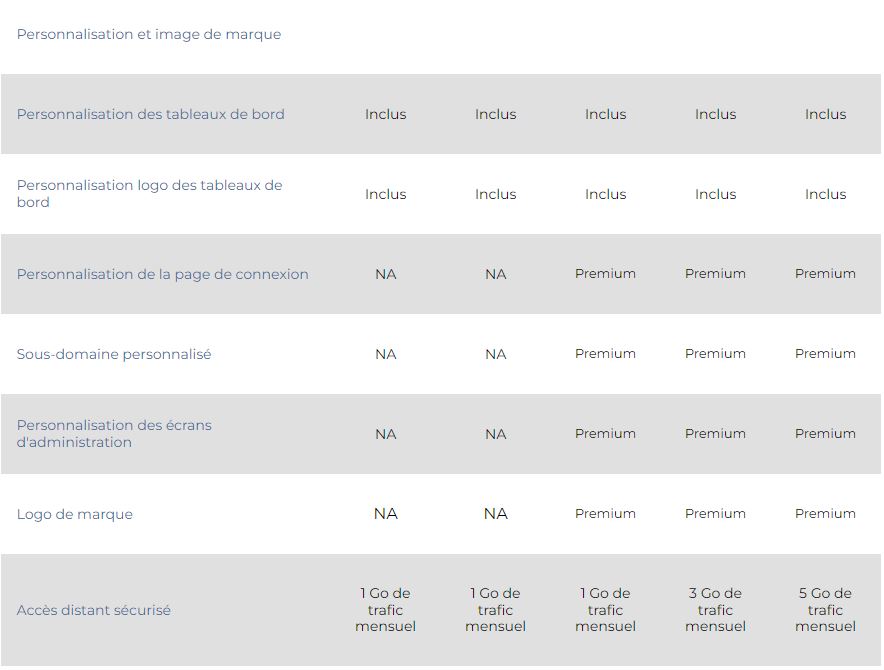Select middle "Premium" in écrans d'administration row

click(716, 434)
